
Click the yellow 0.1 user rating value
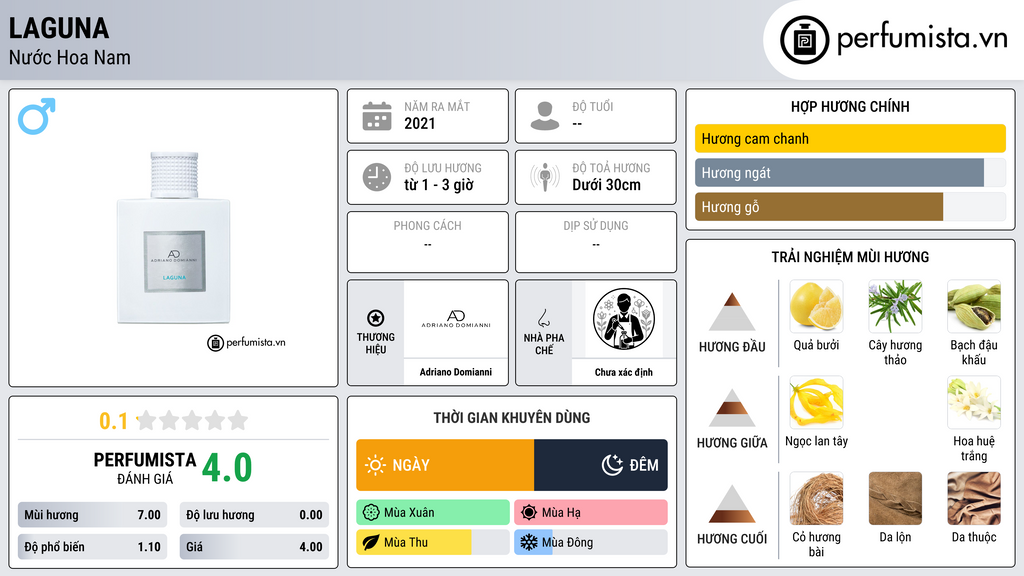tap(113, 421)
